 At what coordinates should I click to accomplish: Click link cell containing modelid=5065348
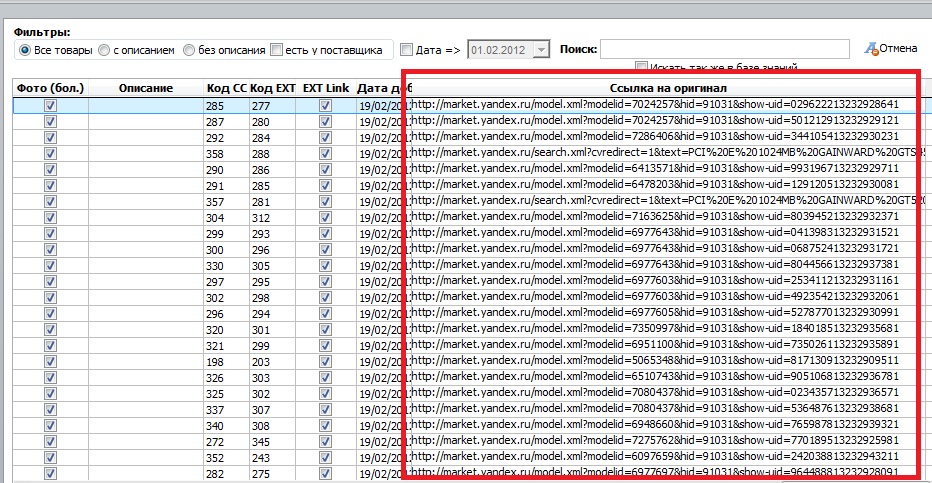pos(668,361)
